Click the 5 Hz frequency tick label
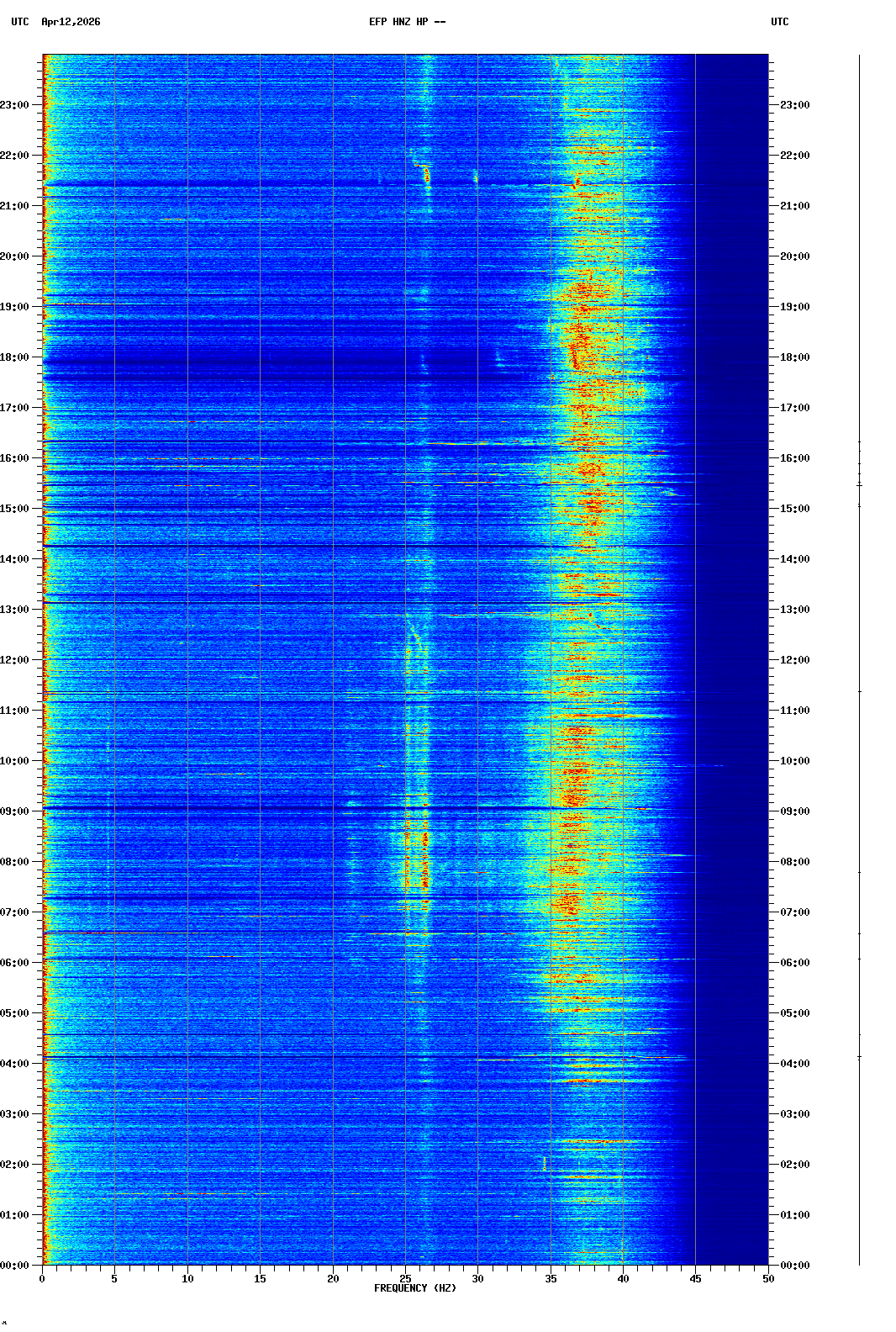Viewport: 896px width, 1332px height. (114, 1279)
